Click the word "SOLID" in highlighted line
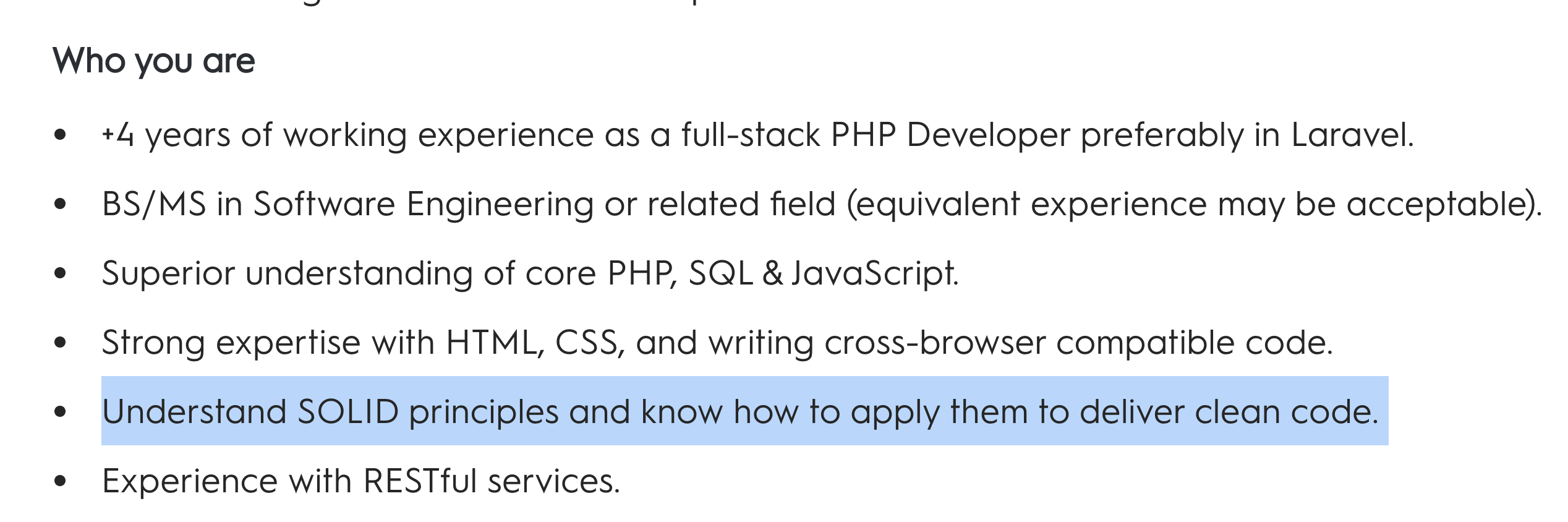Viewport: 1568px width, 522px height. coord(348,411)
